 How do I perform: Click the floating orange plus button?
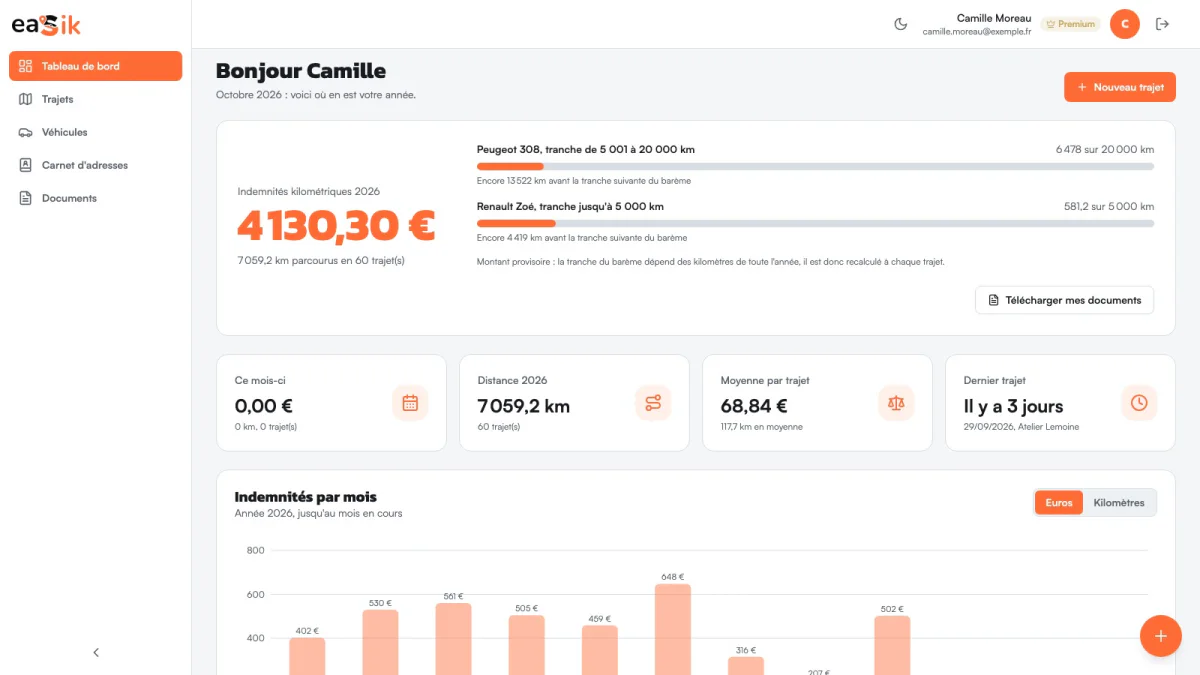(1161, 635)
